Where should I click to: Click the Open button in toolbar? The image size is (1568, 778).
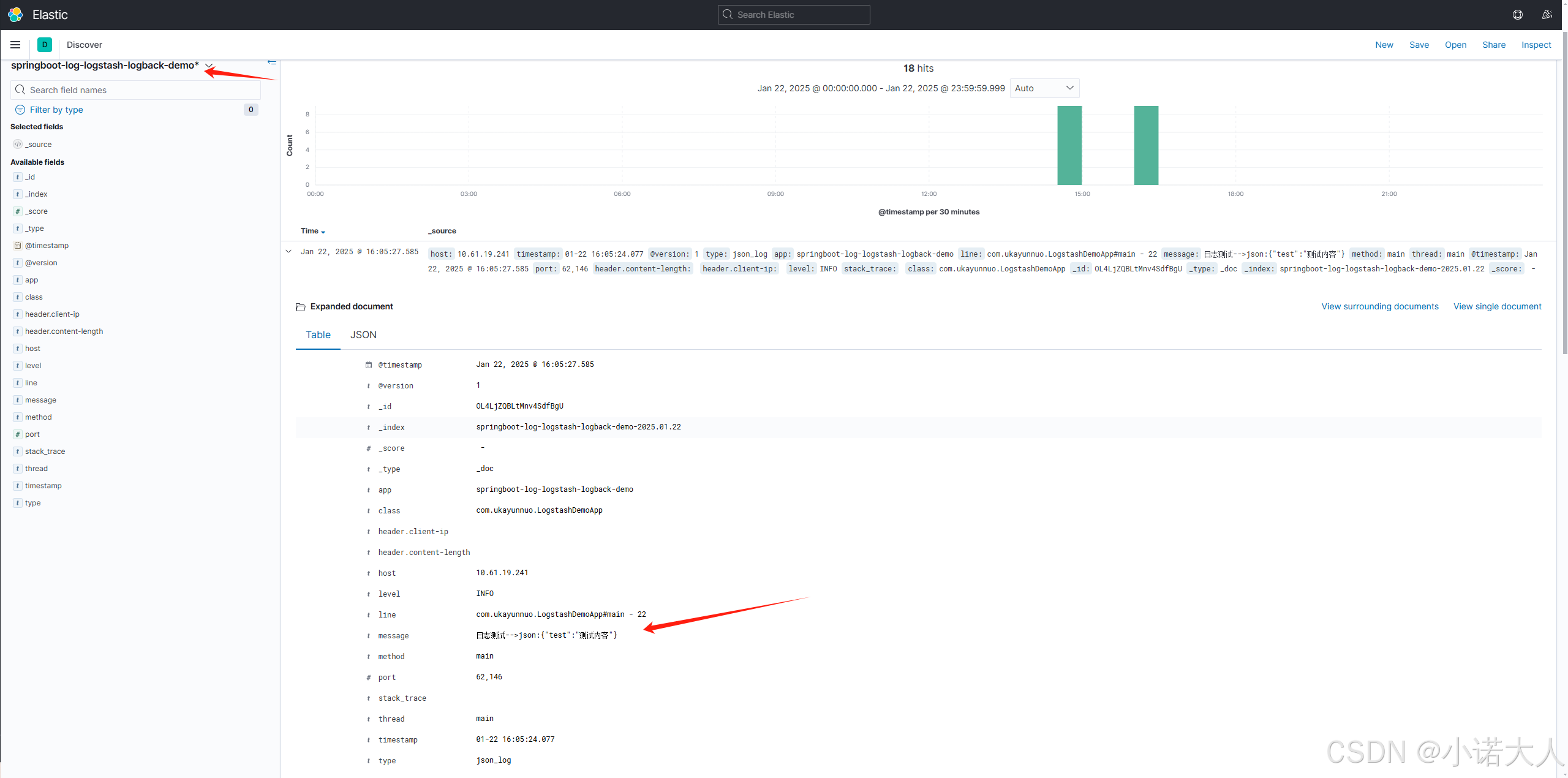point(1455,44)
